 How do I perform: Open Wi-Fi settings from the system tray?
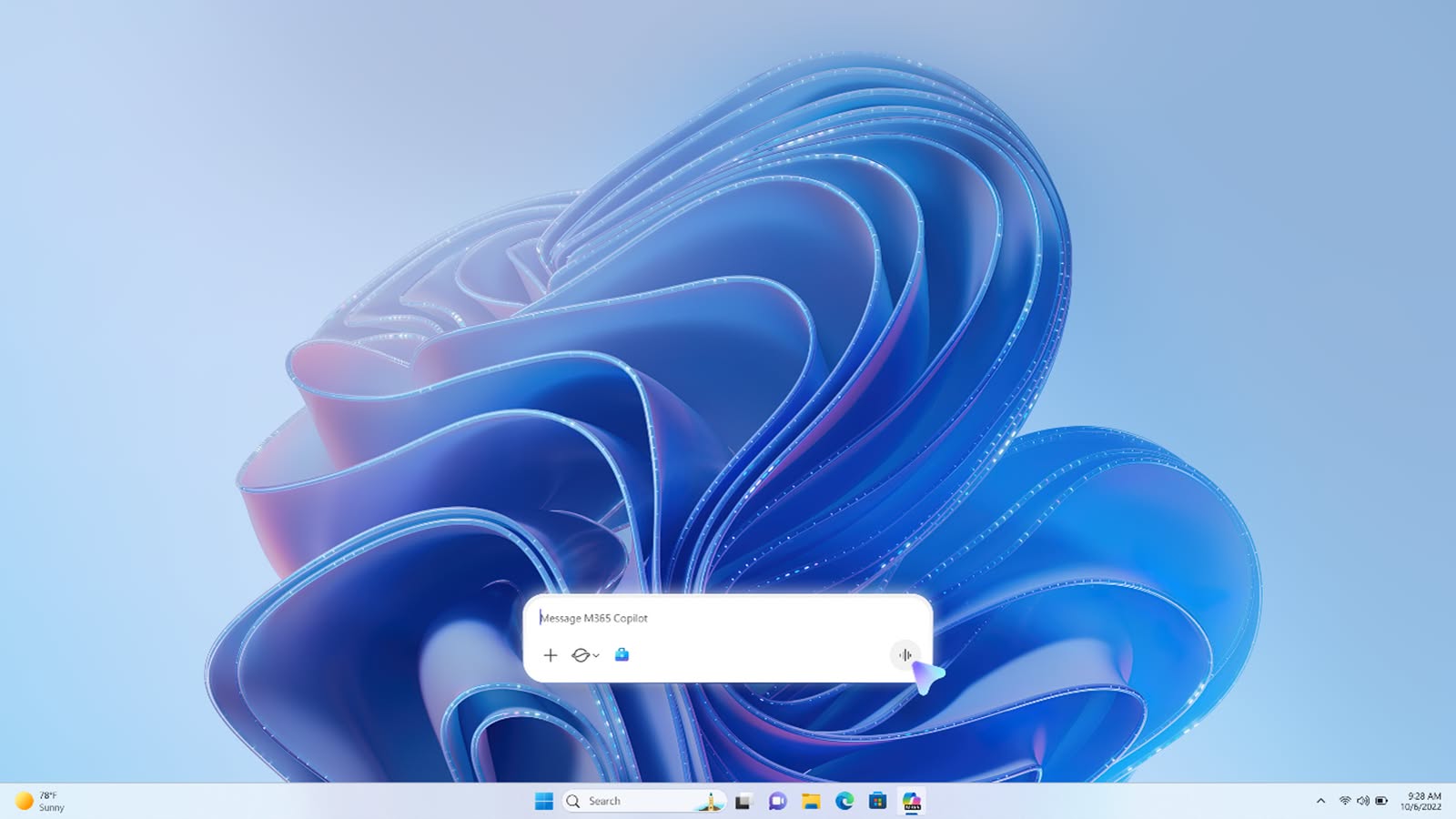point(1346,801)
